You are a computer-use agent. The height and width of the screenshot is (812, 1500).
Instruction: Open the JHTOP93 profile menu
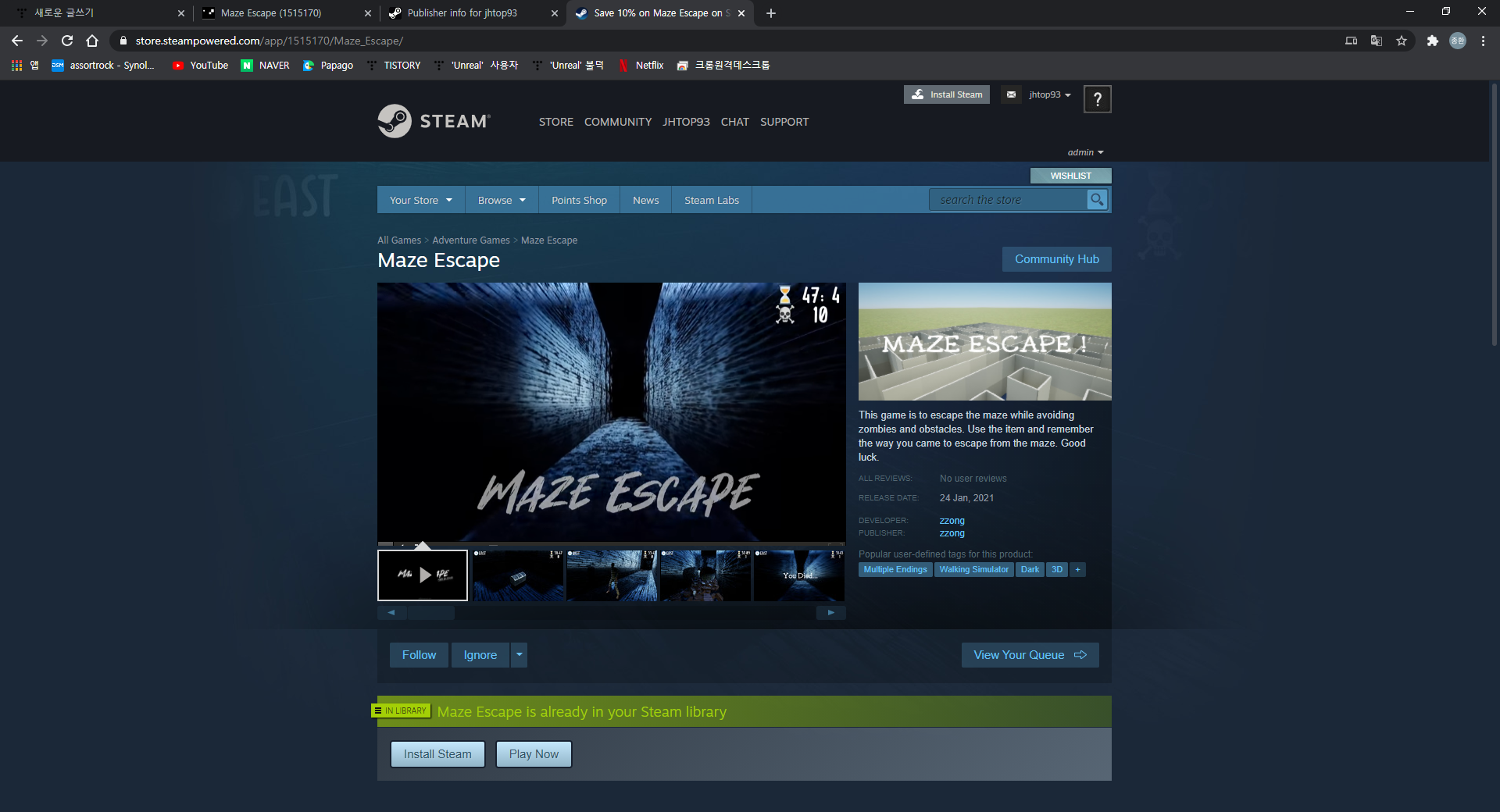click(x=686, y=122)
